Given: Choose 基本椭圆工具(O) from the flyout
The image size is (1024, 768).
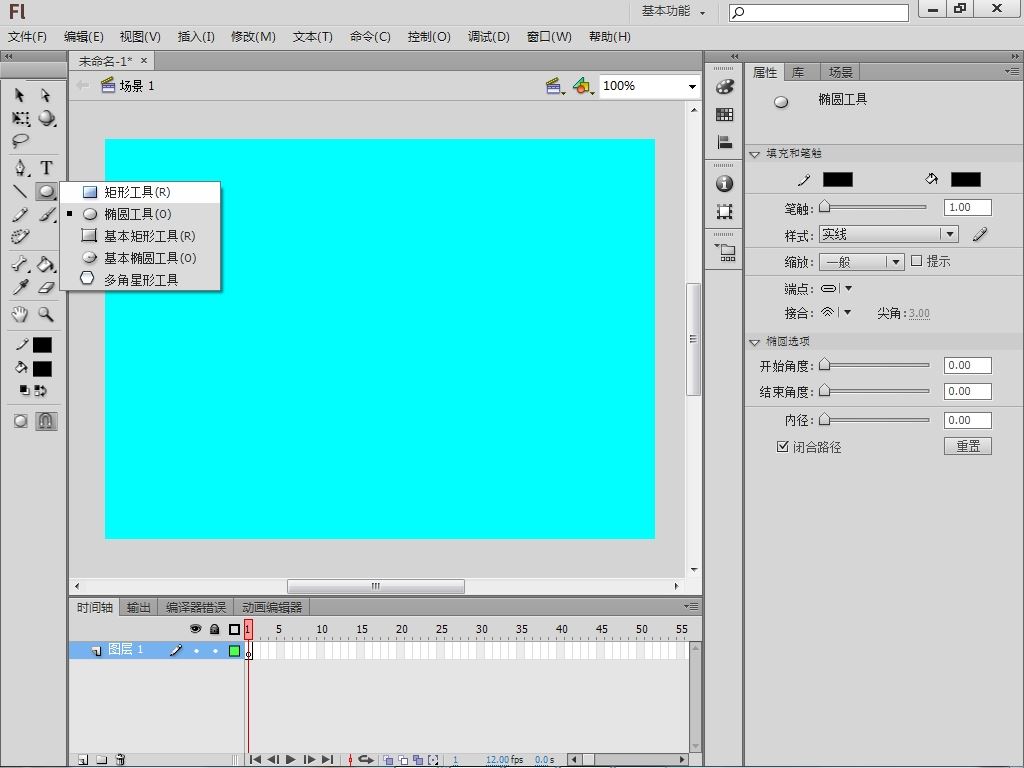Looking at the screenshot, I should (140, 258).
